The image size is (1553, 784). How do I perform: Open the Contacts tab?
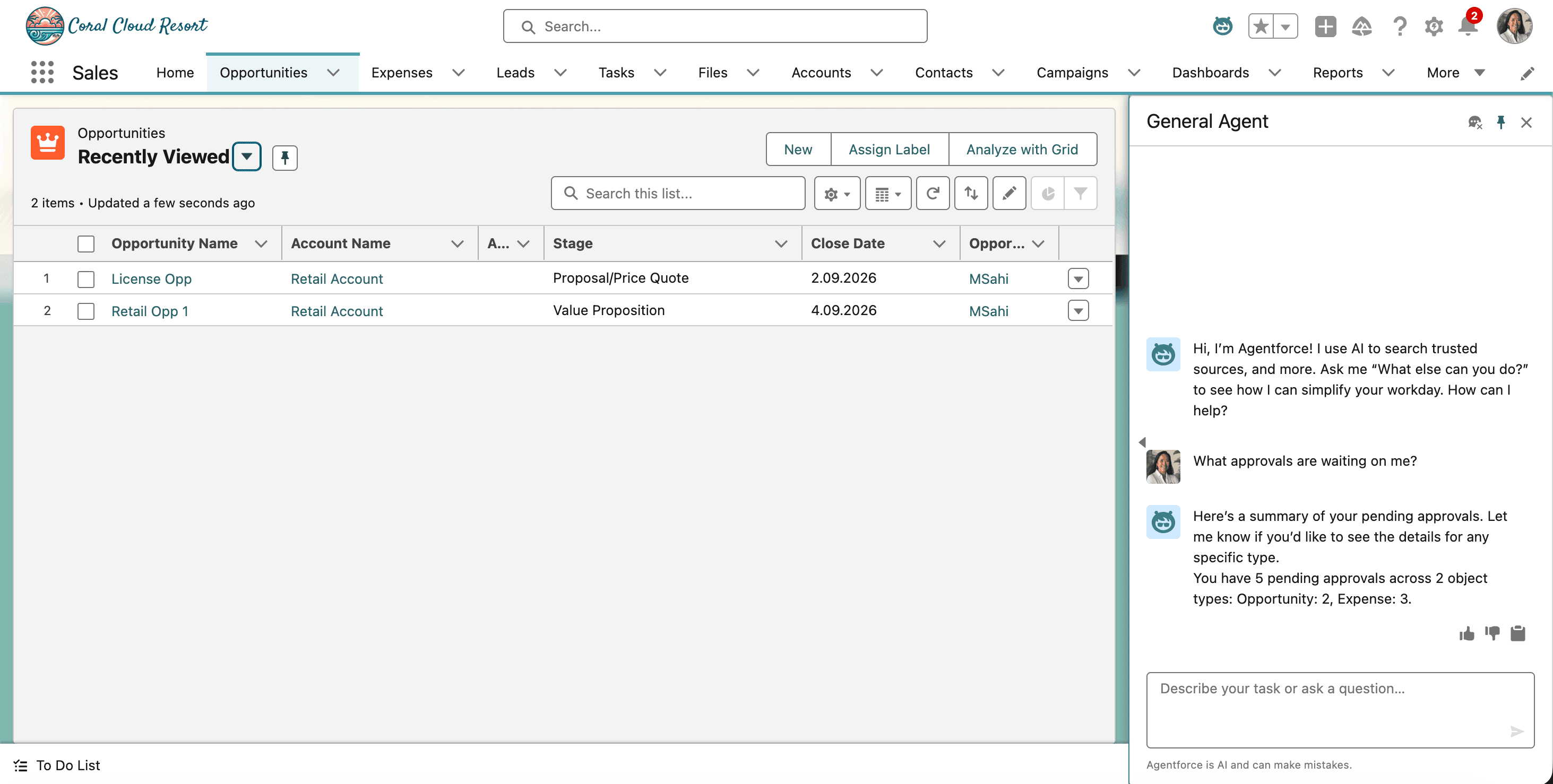click(944, 73)
